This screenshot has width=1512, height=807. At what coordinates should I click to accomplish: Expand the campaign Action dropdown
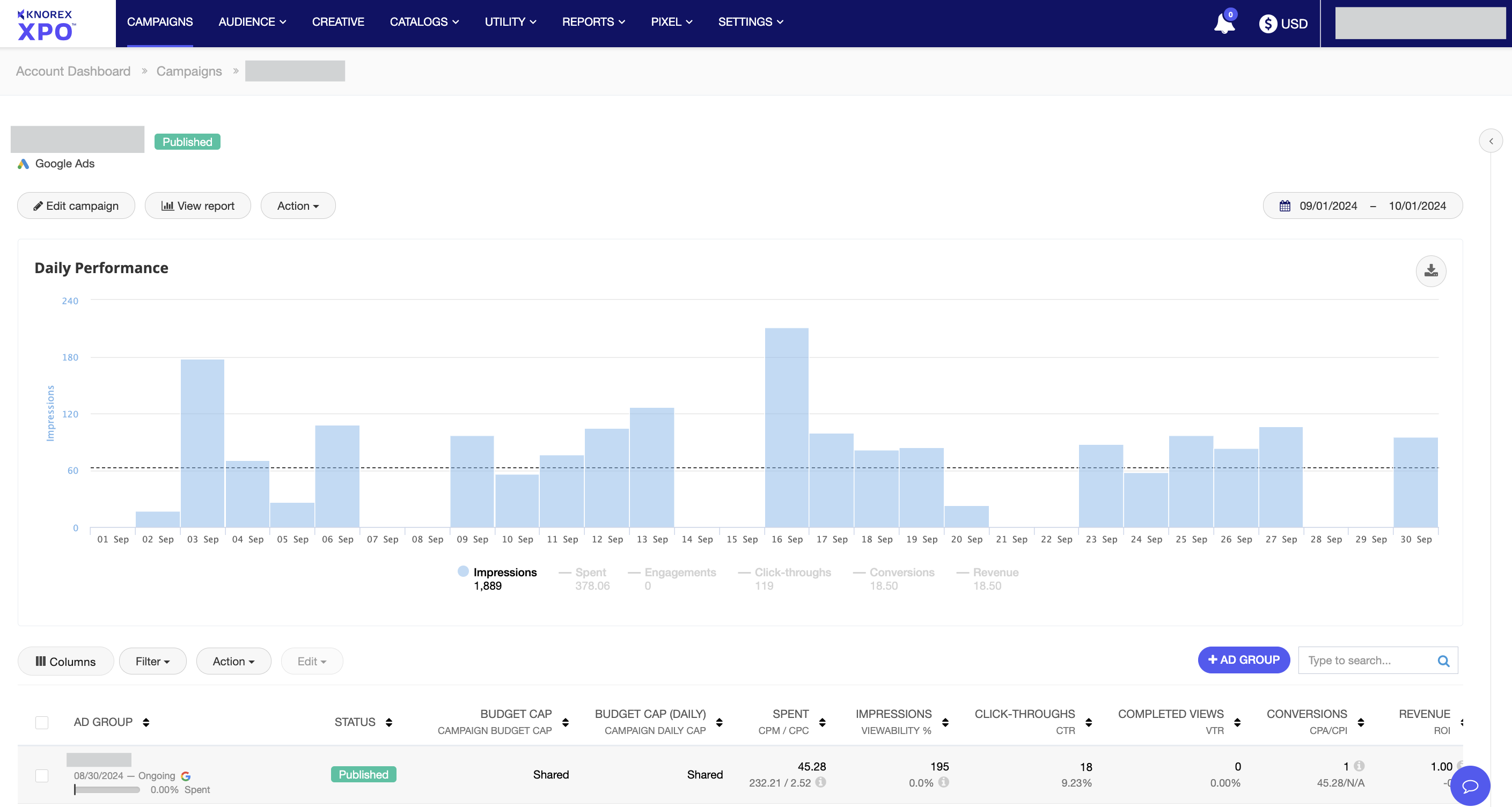tap(298, 206)
